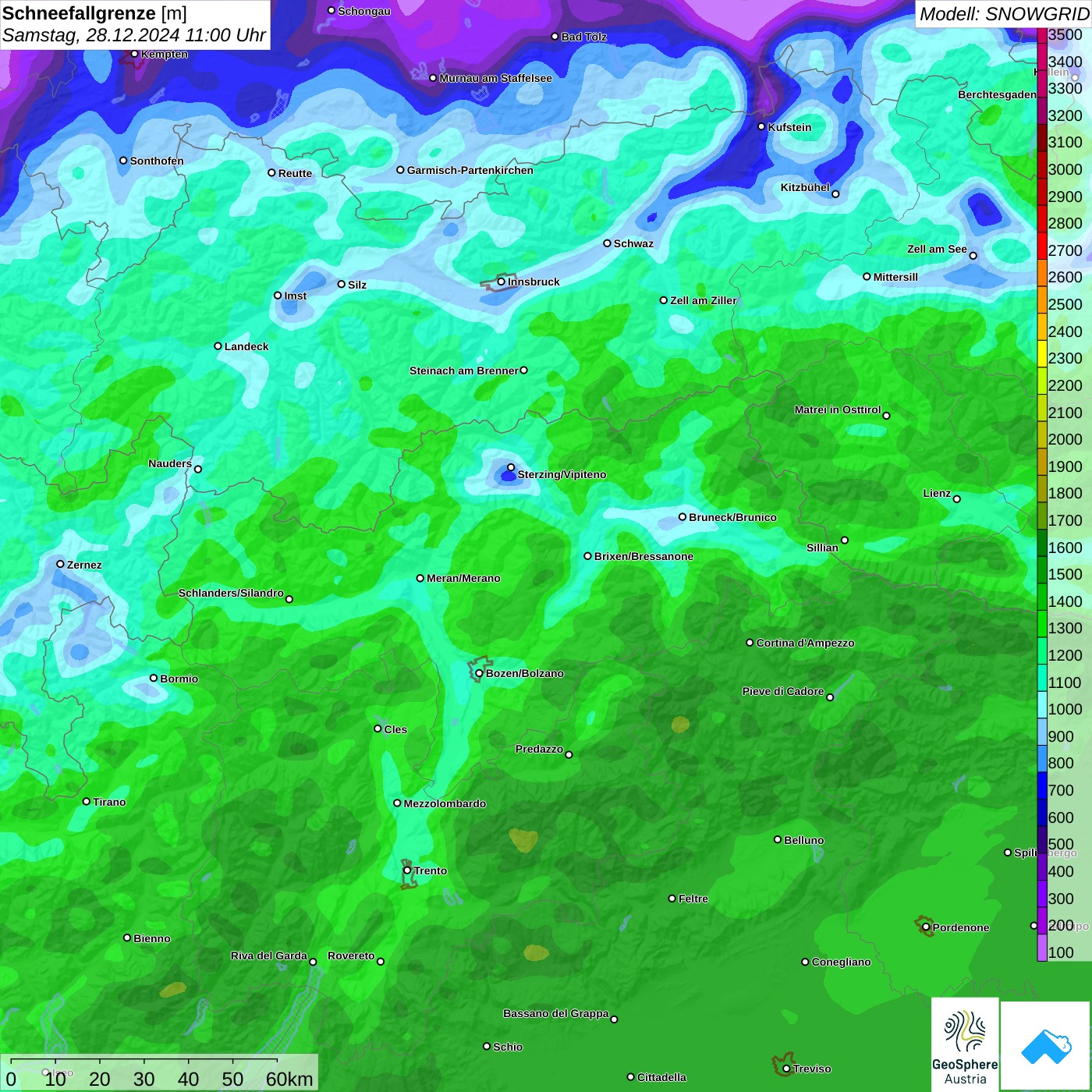Click the Cittadella label

click(x=661, y=1077)
